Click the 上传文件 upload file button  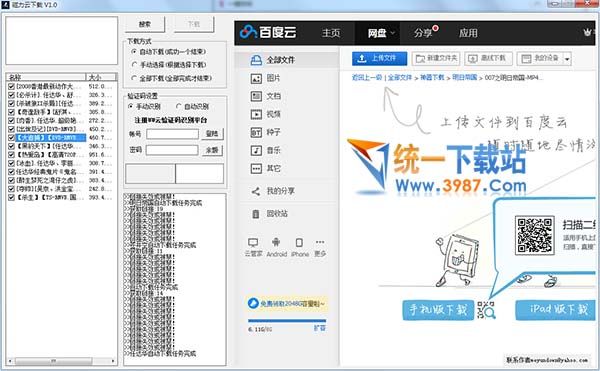(x=379, y=59)
